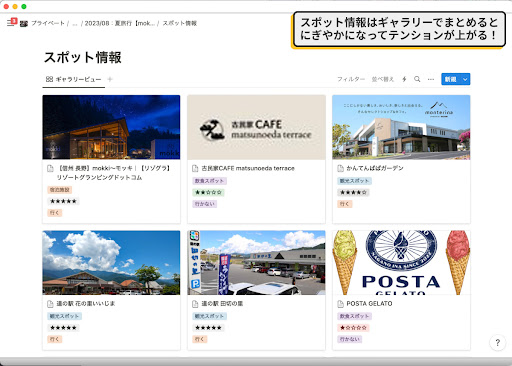This screenshot has height=366, width=512.
Task: Open the sidebar hamburger menu
Action: [x=10, y=23]
